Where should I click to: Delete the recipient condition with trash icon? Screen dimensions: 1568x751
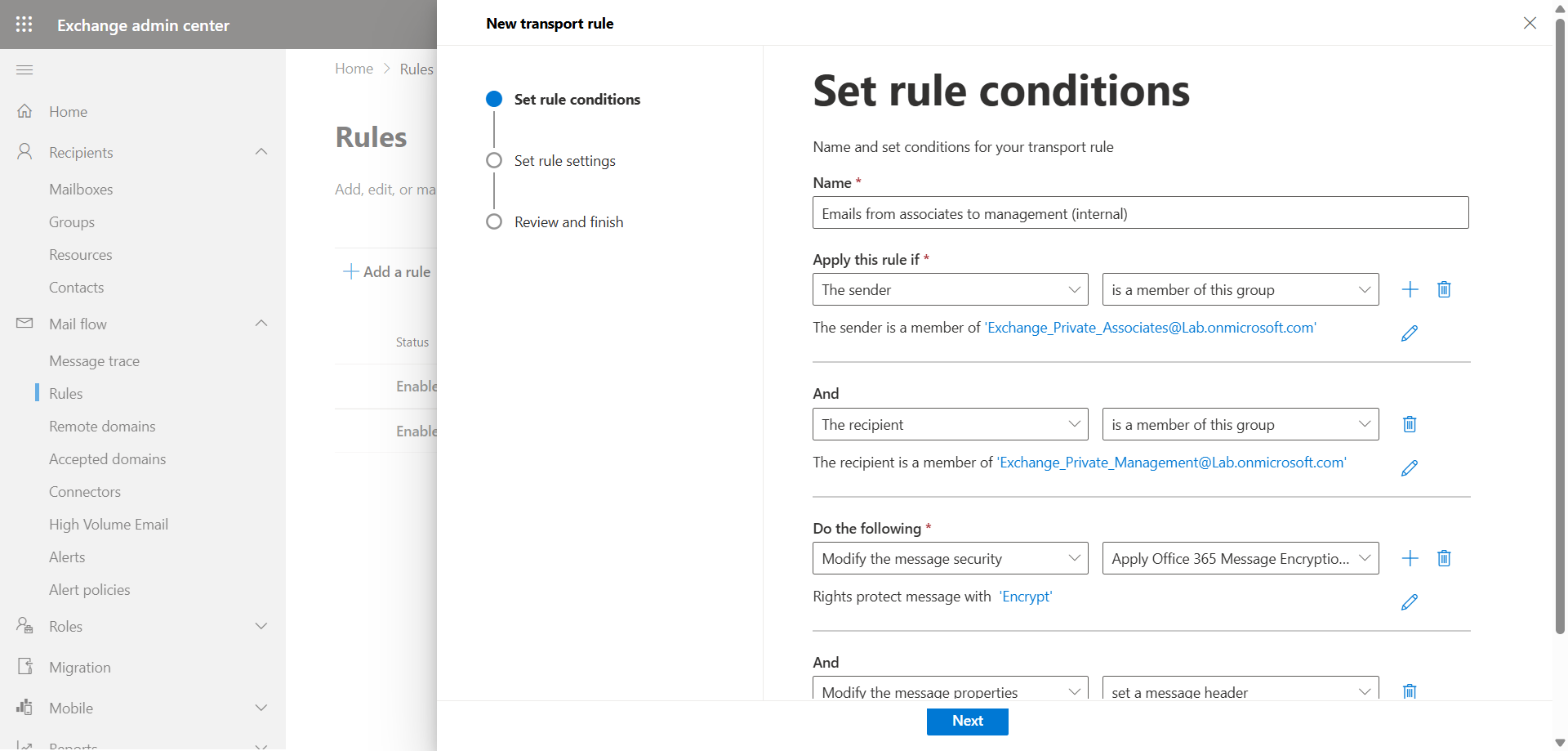[1410, 424]
